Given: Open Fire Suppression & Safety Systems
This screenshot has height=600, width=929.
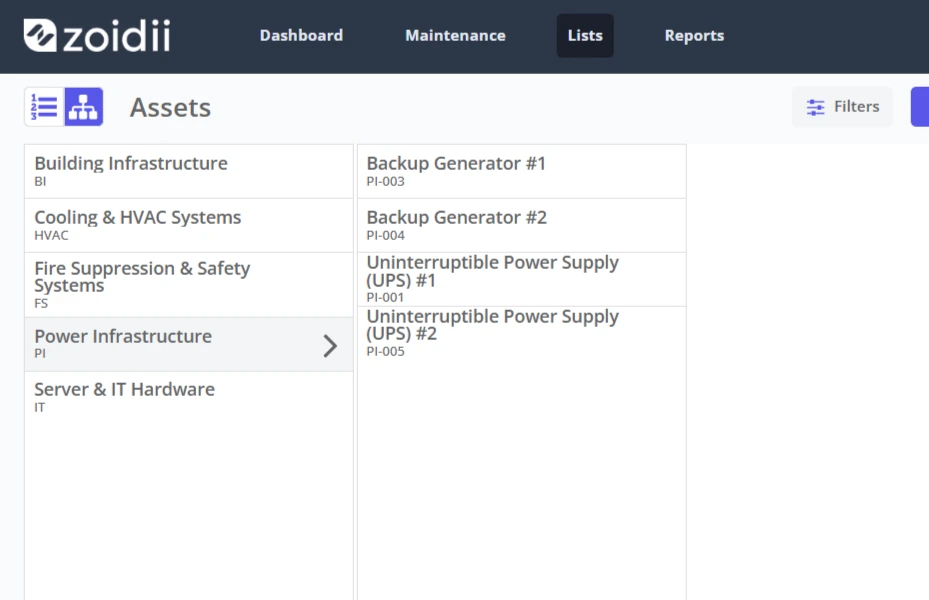Looking at the screenshot, I should coord(189,285).
